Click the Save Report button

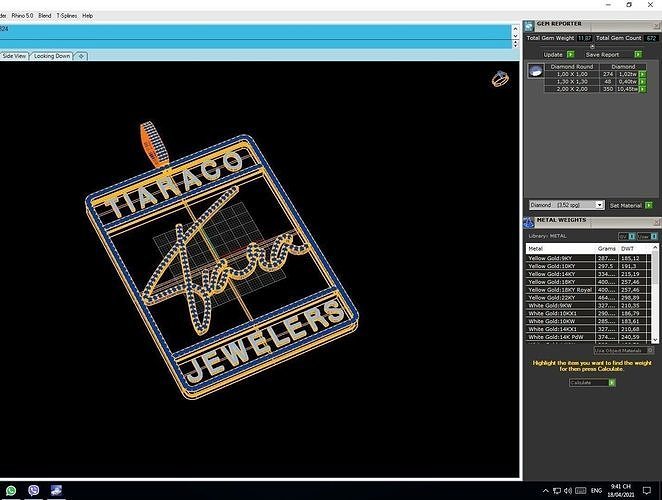(x=602, y=54)
